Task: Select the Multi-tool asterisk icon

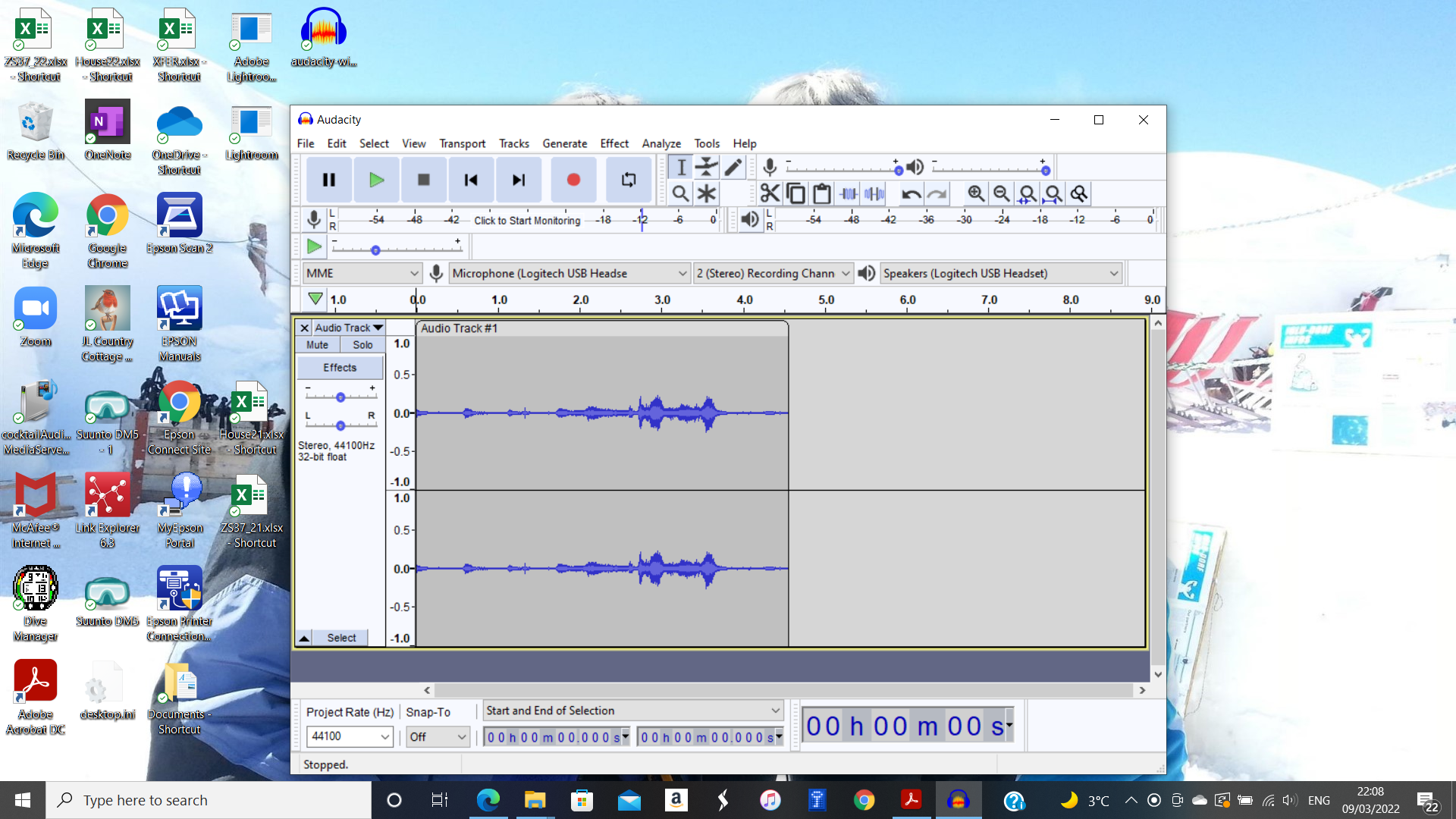Action: [707, 194]
